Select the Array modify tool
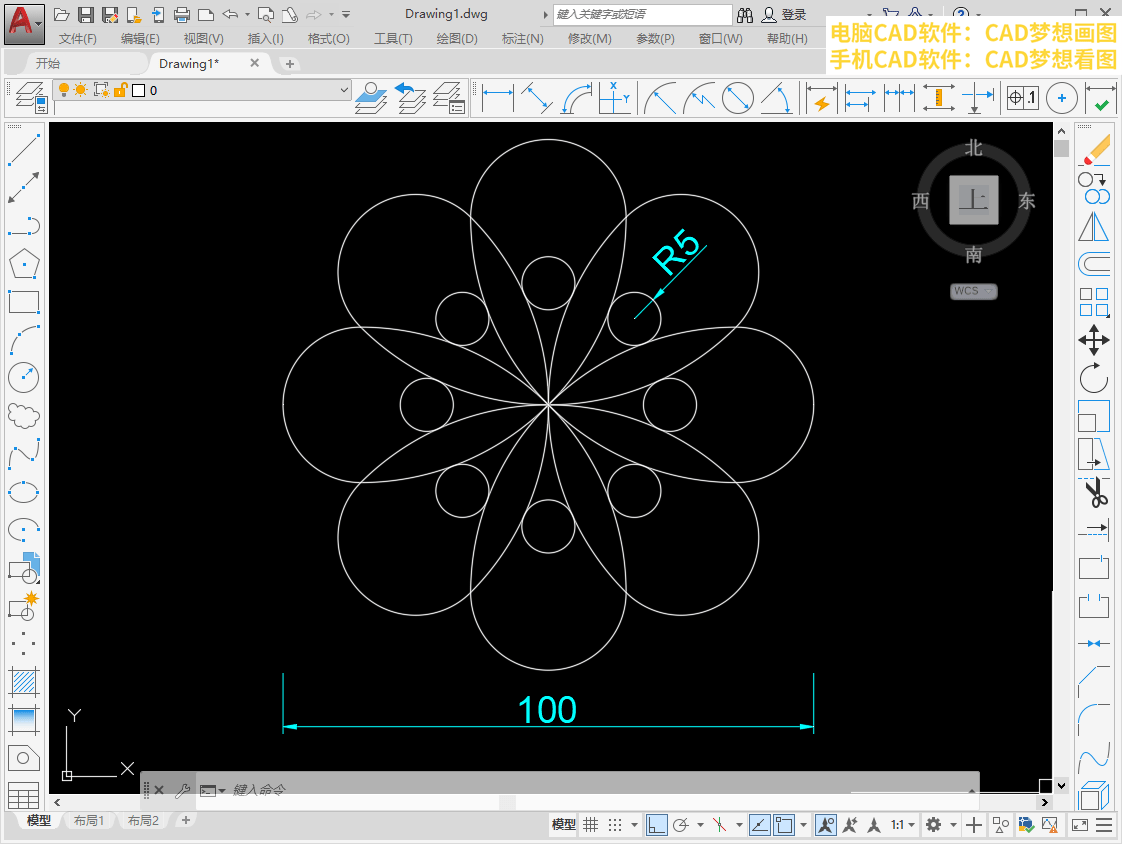Viewport: 1122px width, 844px height. pyautogui.click(x=1094, y=302)
